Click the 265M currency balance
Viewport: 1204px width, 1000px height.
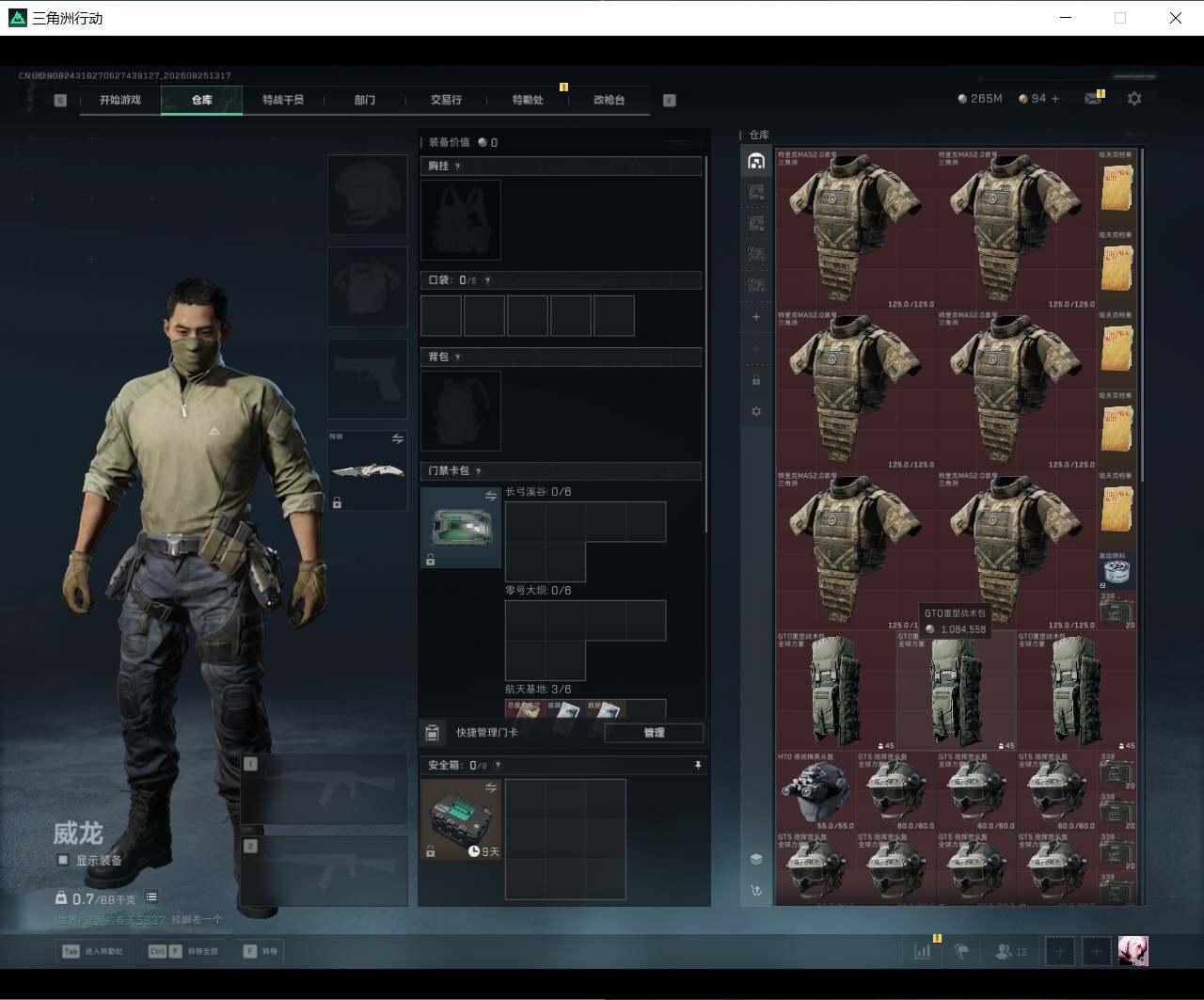979,98
